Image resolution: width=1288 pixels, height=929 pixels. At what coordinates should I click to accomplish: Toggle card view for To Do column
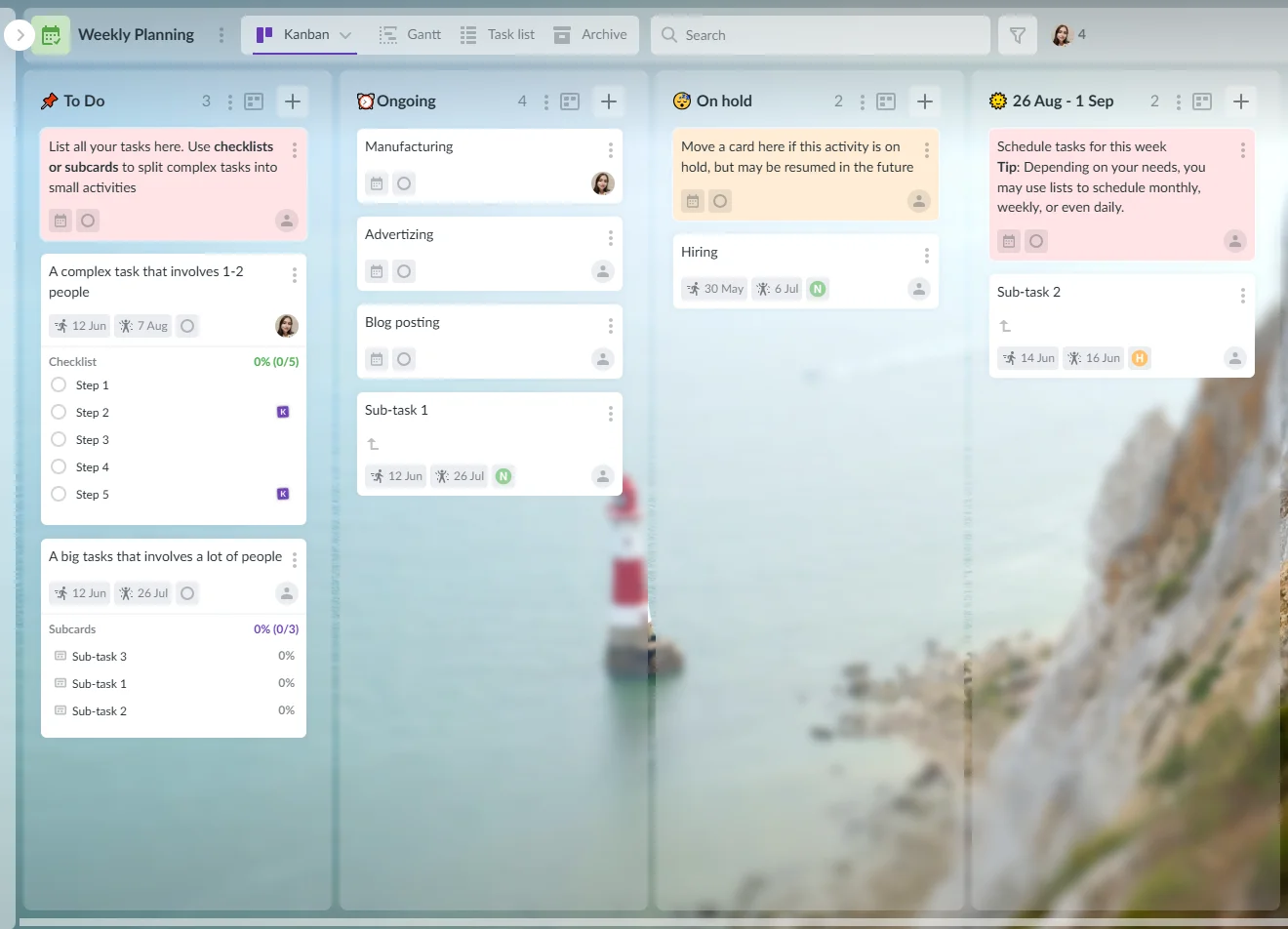click(x=254, y=101)
